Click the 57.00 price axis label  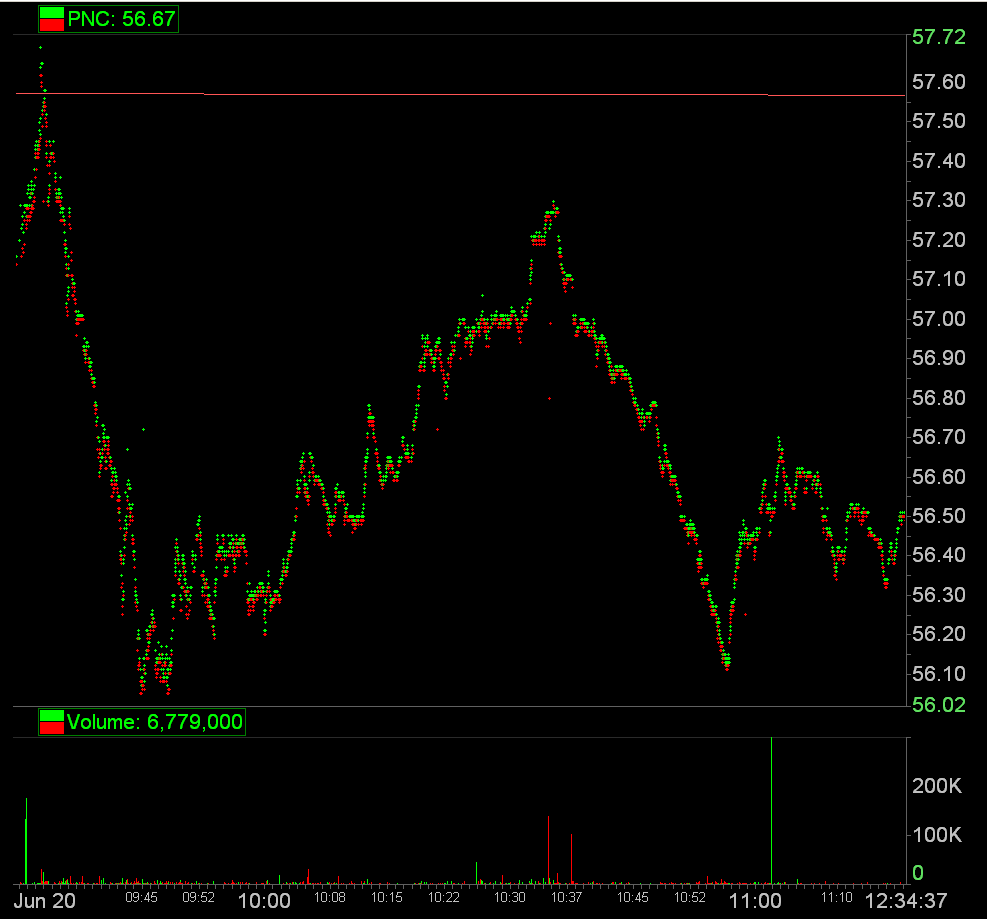click(x=939, y=319)
